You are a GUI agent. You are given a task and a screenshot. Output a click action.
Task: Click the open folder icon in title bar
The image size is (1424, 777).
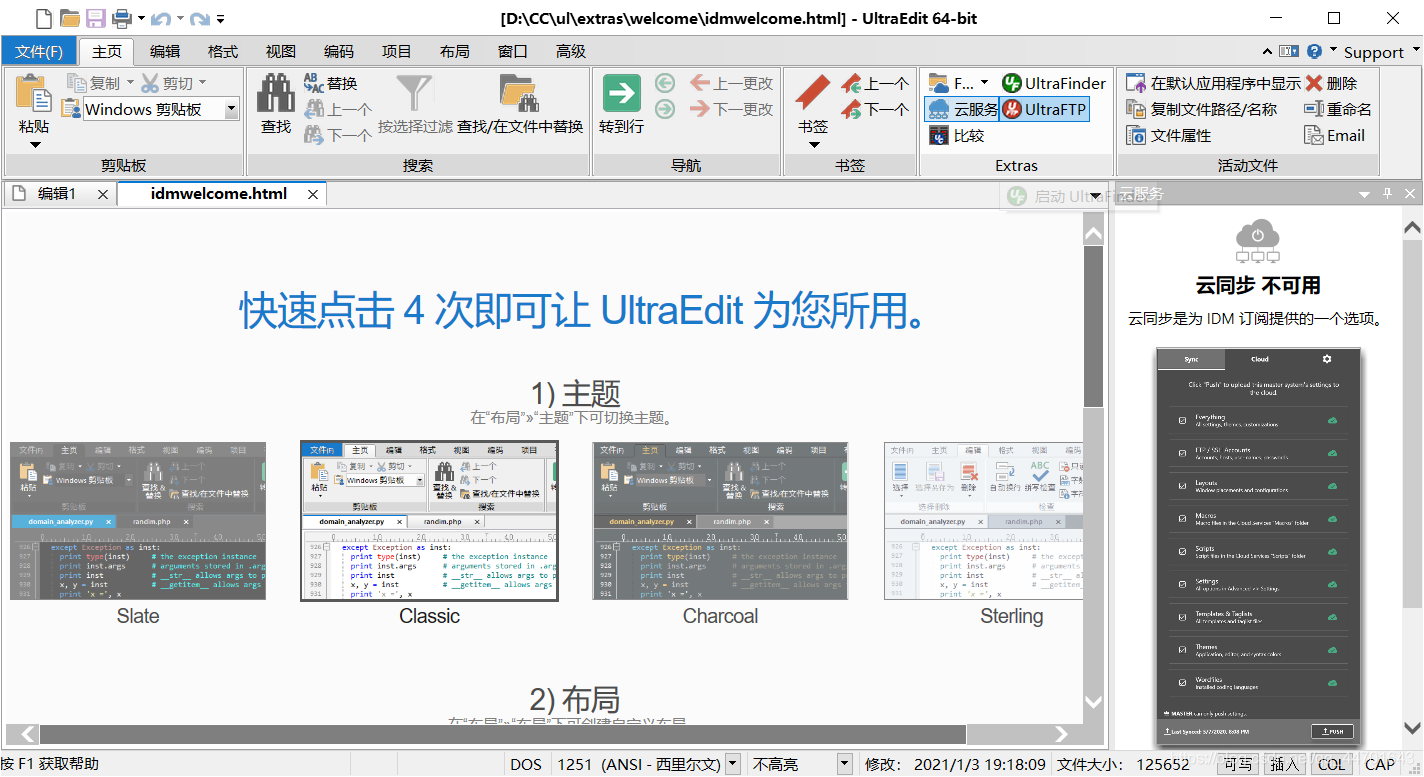[x=70, y=18]
